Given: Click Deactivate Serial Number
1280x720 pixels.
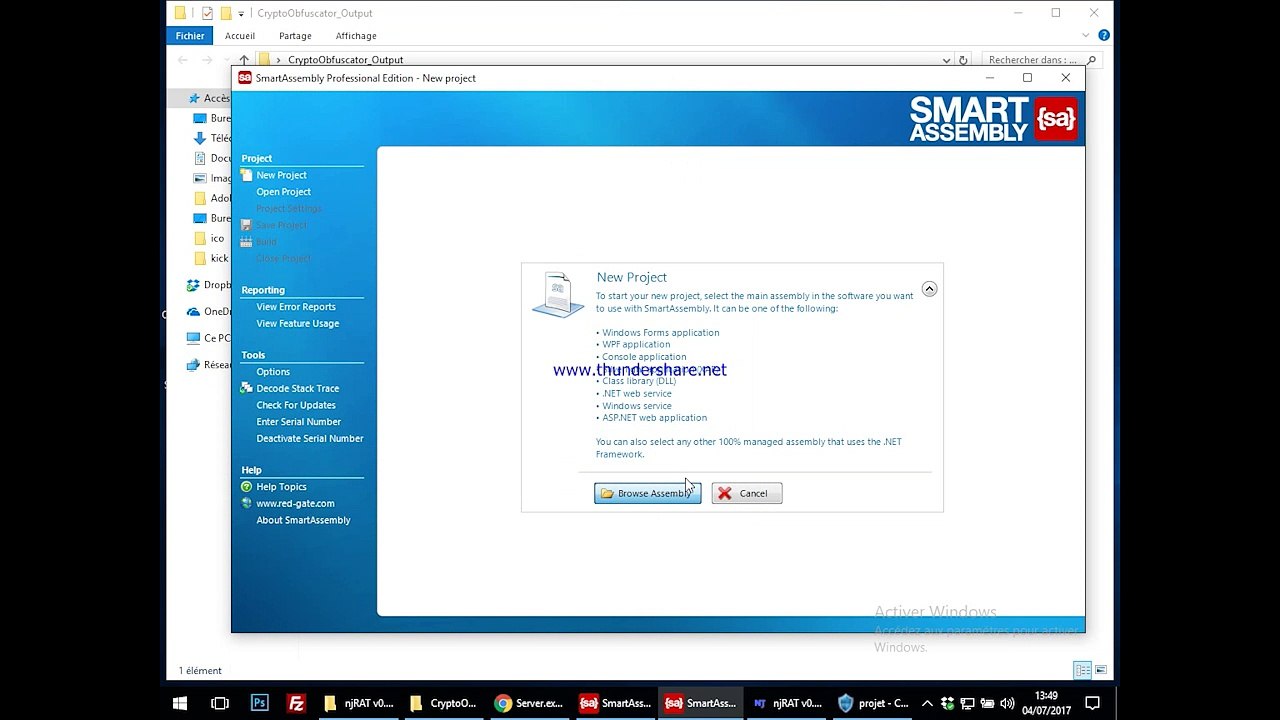Looking at the screenshot, I should [309, 439].
